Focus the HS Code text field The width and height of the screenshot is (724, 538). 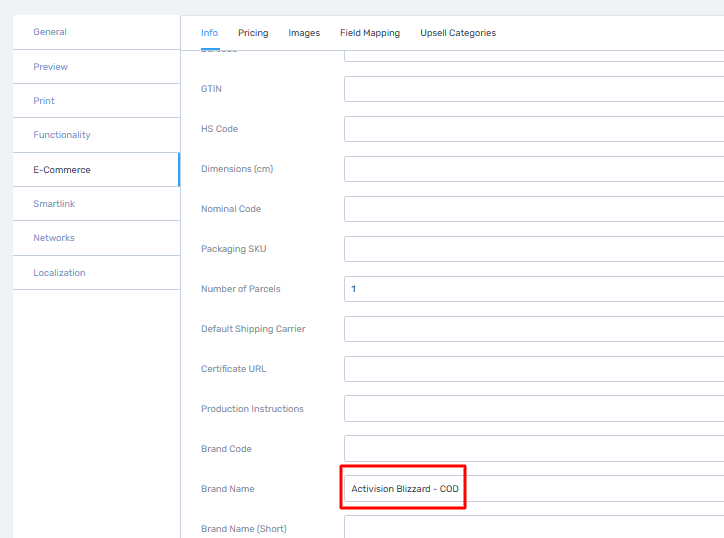pyautogui.click(x=533, y=129)
